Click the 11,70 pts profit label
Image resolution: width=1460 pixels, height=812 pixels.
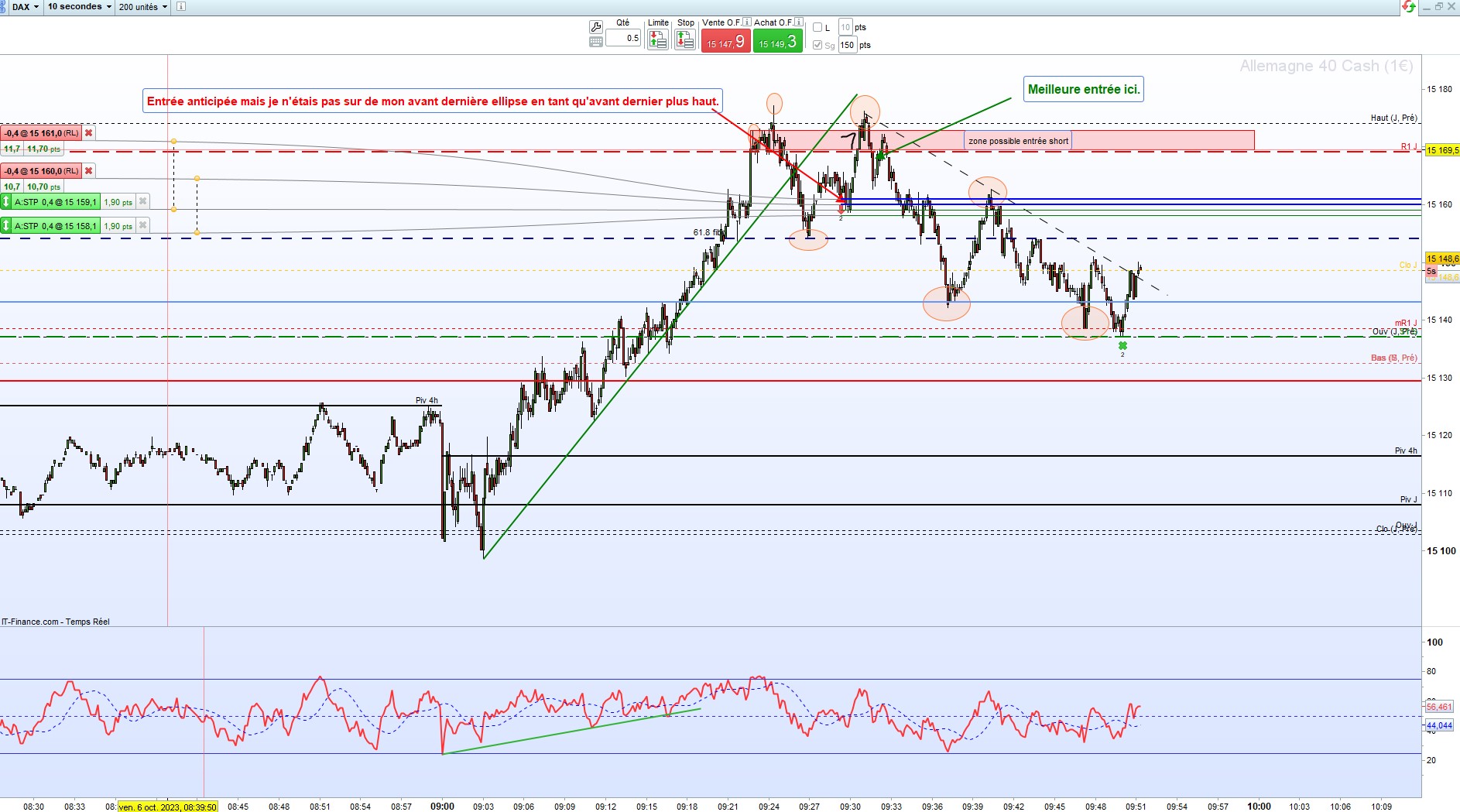tap(43, 149)
